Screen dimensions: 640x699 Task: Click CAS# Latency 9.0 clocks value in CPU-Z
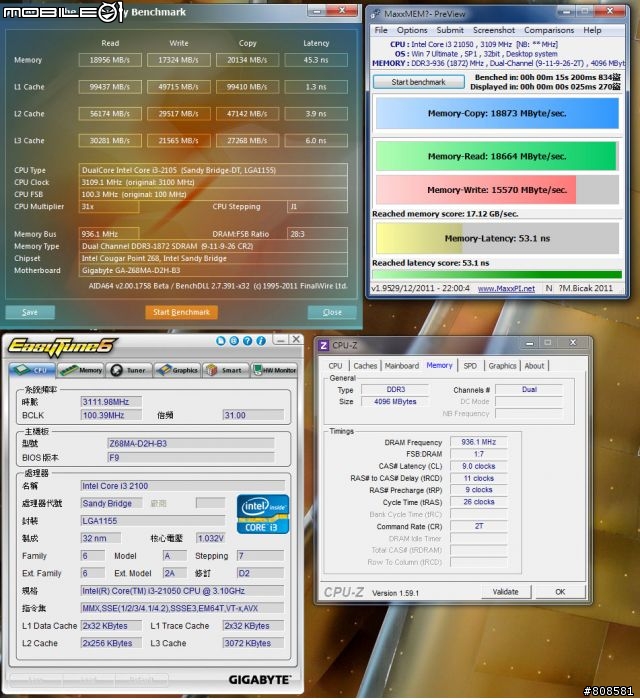(478, 466)
